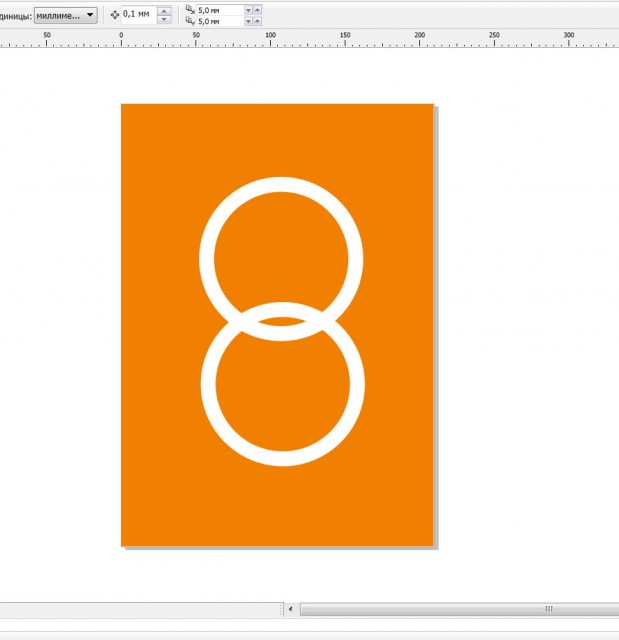This screenshot has width=619, height=640.
Task: Click the duplicate distance X icon
Action: tap(190, 9)
